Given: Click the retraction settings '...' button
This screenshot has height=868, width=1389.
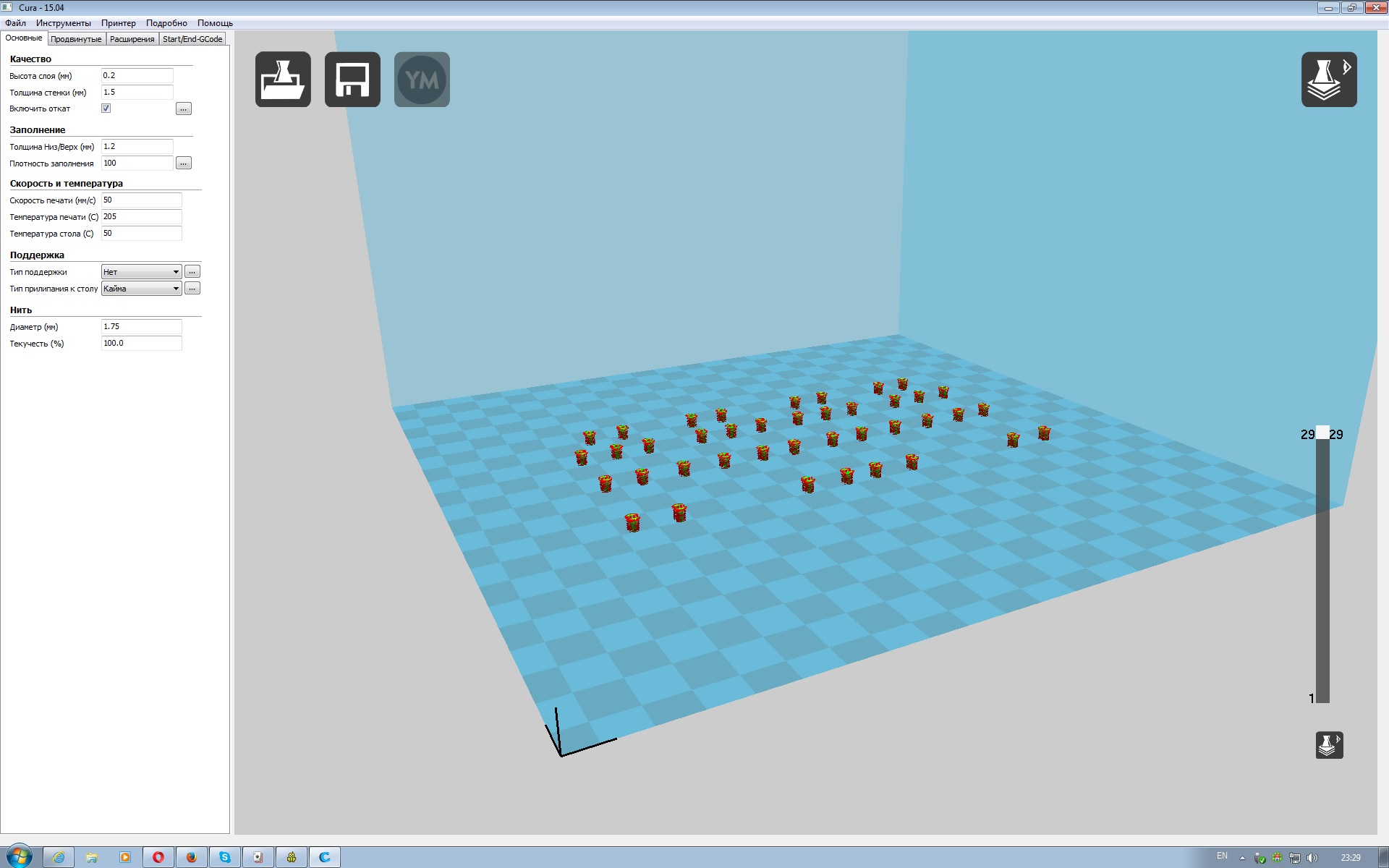Looking at the screenshot, I should [184, 109].
